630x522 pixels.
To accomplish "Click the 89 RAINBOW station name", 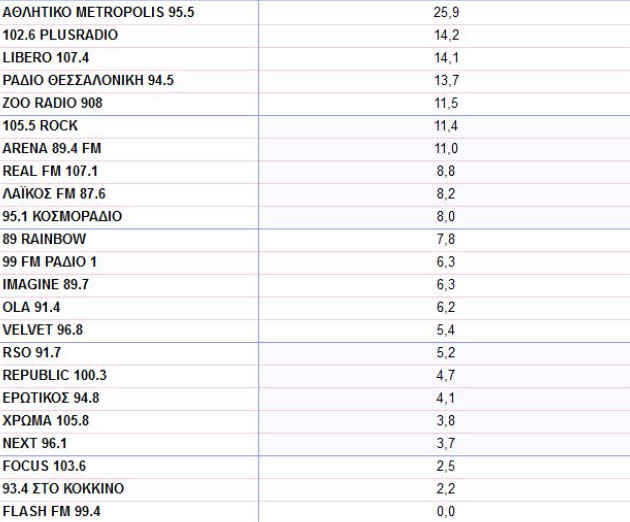I will pyautogui.click(x=44, y=239).
